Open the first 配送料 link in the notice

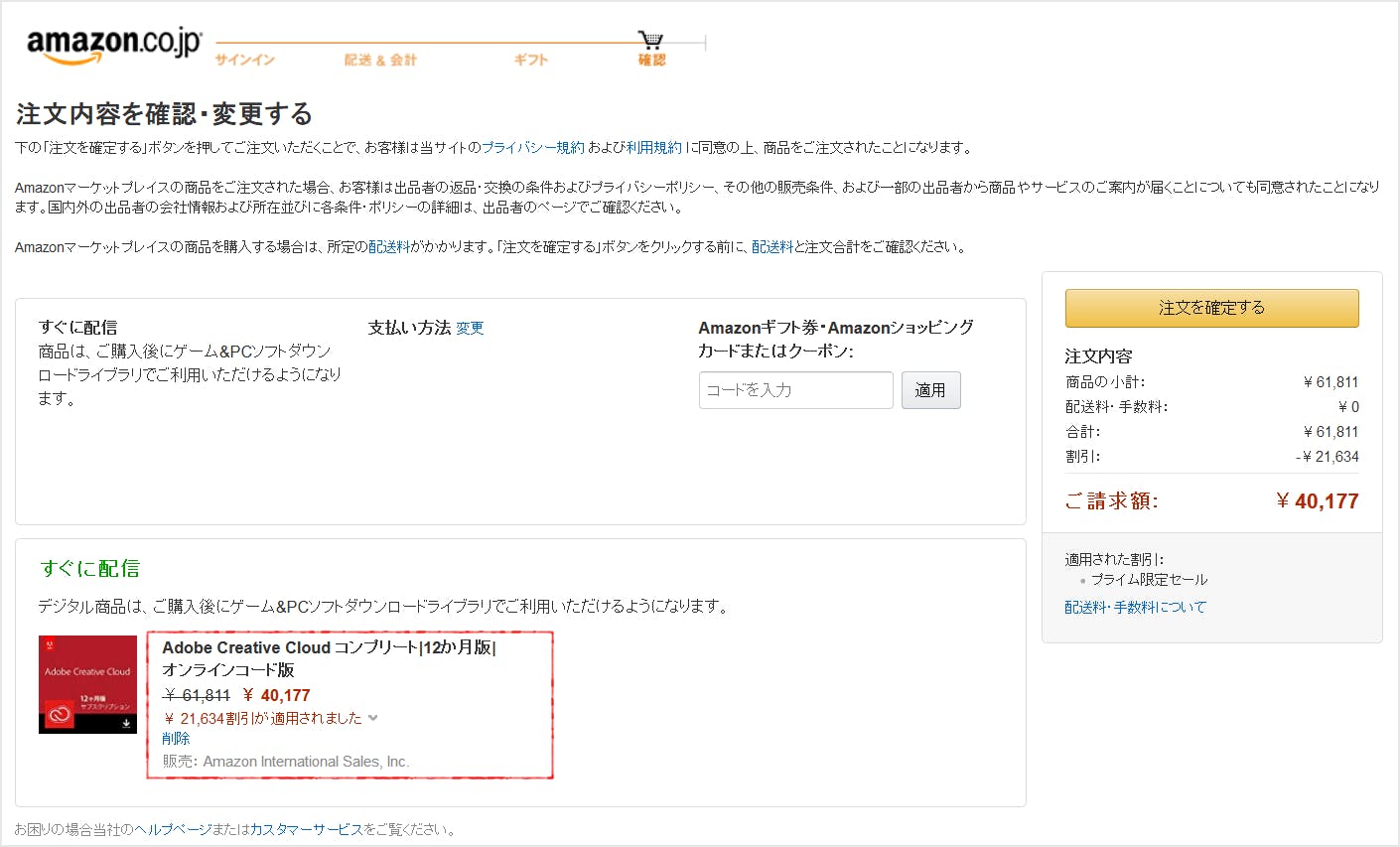click(389, 246)
